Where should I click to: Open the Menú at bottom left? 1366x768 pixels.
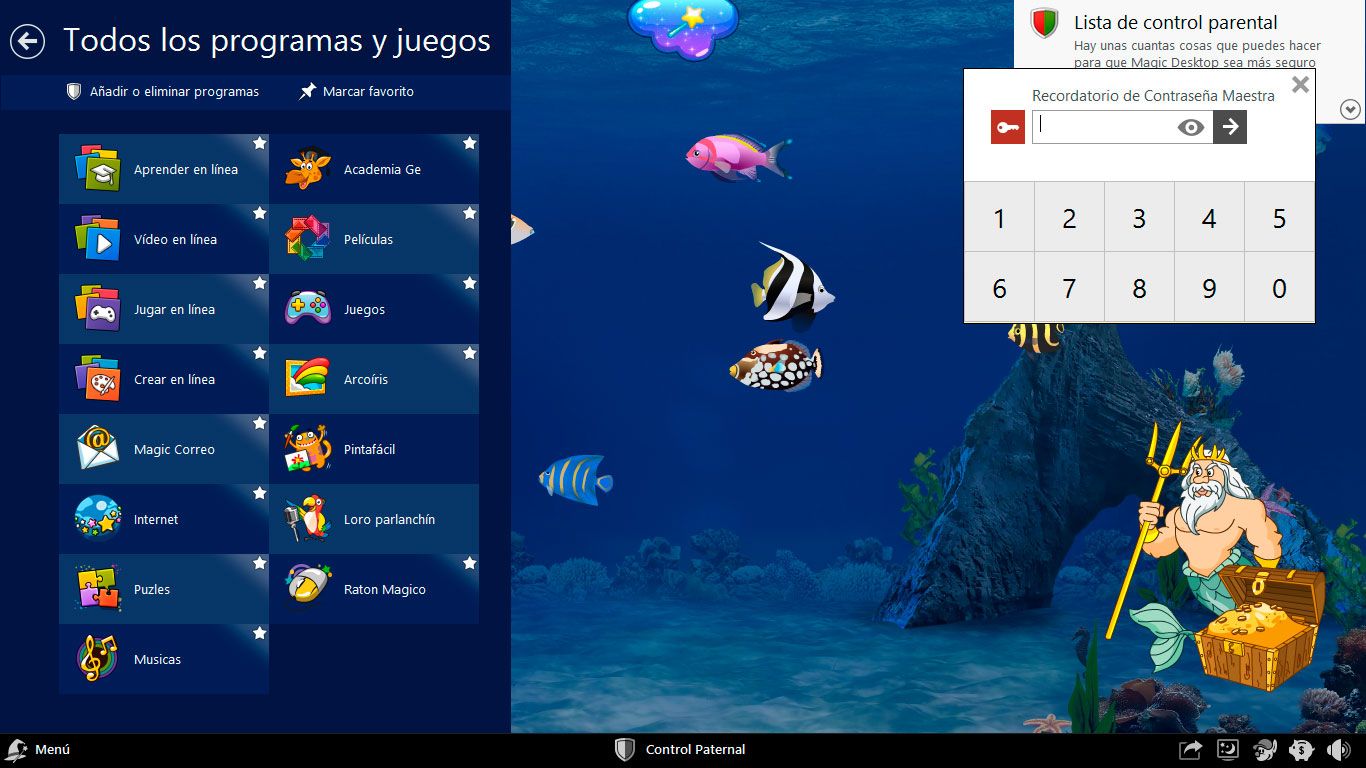tap(38, 750)
